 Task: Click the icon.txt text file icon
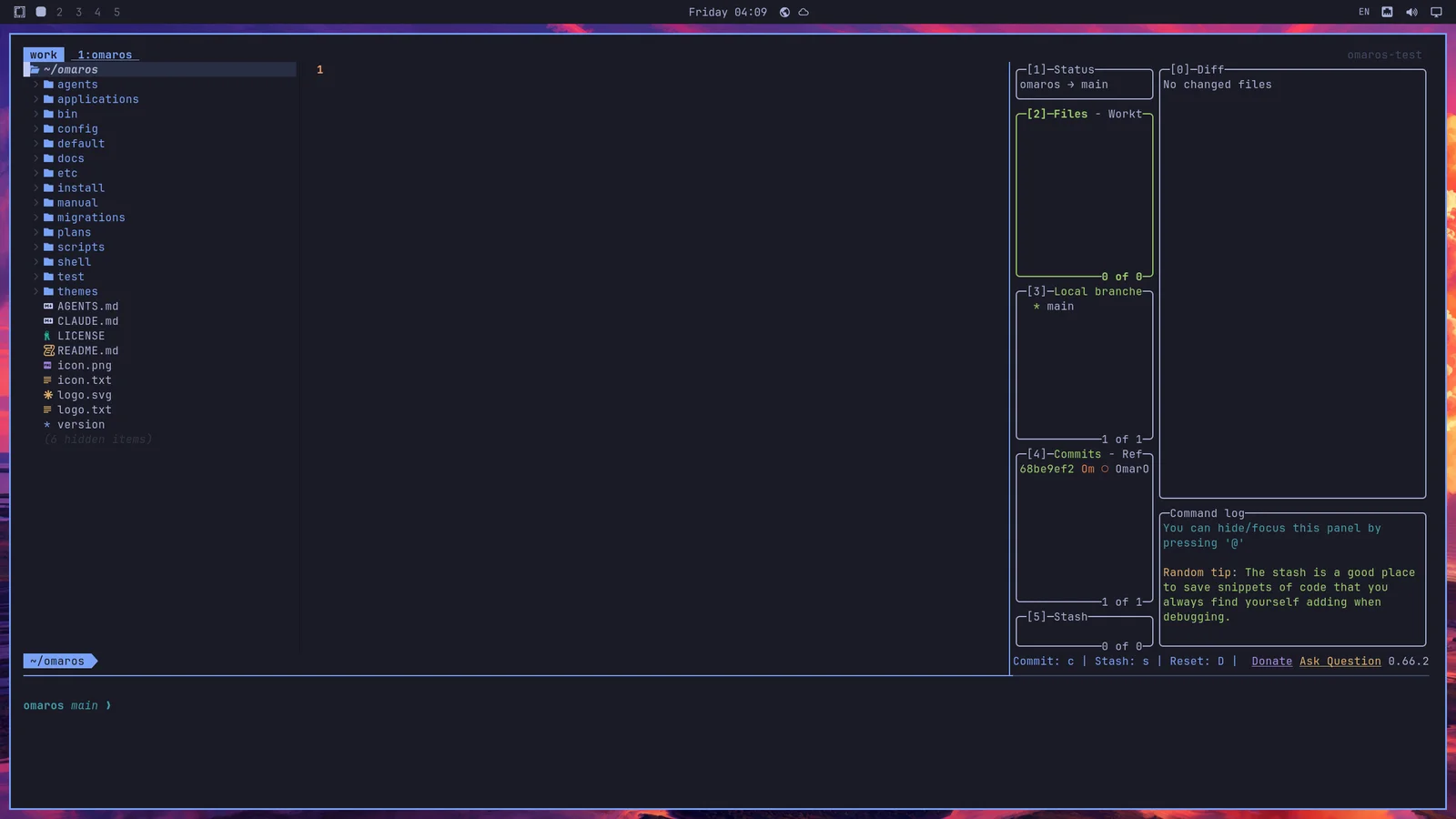coord(48,380)
